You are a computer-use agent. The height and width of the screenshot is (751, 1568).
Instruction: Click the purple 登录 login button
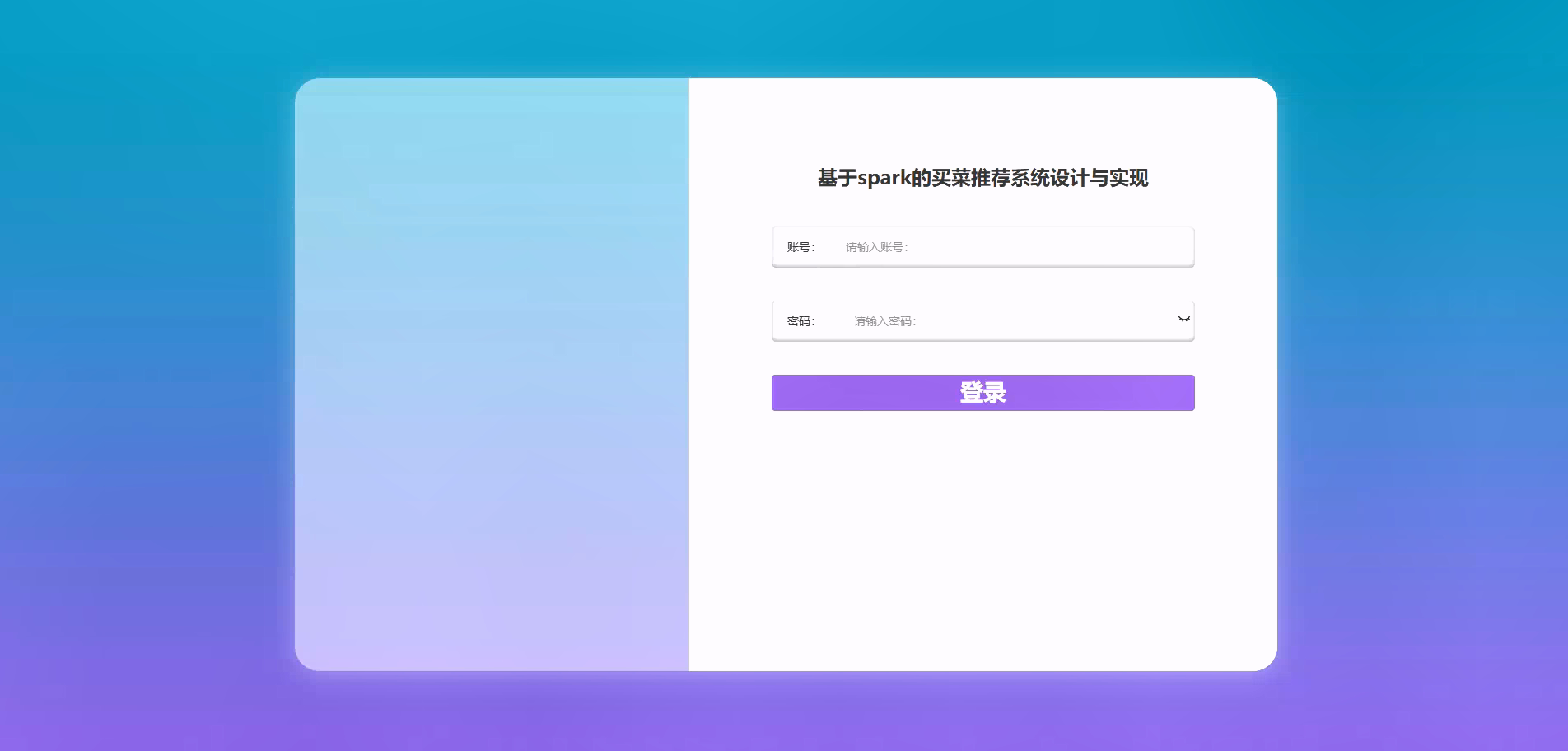coord(982,393)
